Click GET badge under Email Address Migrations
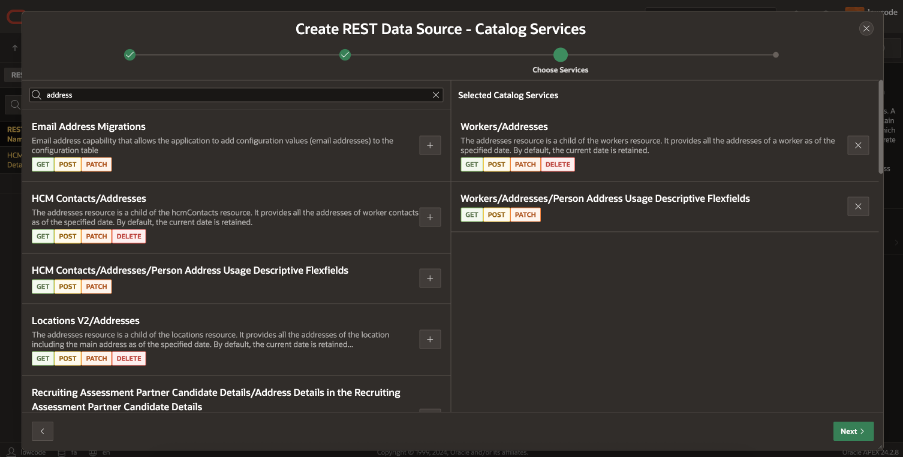This screenshot has width=904, height=458. pos(43,165)
